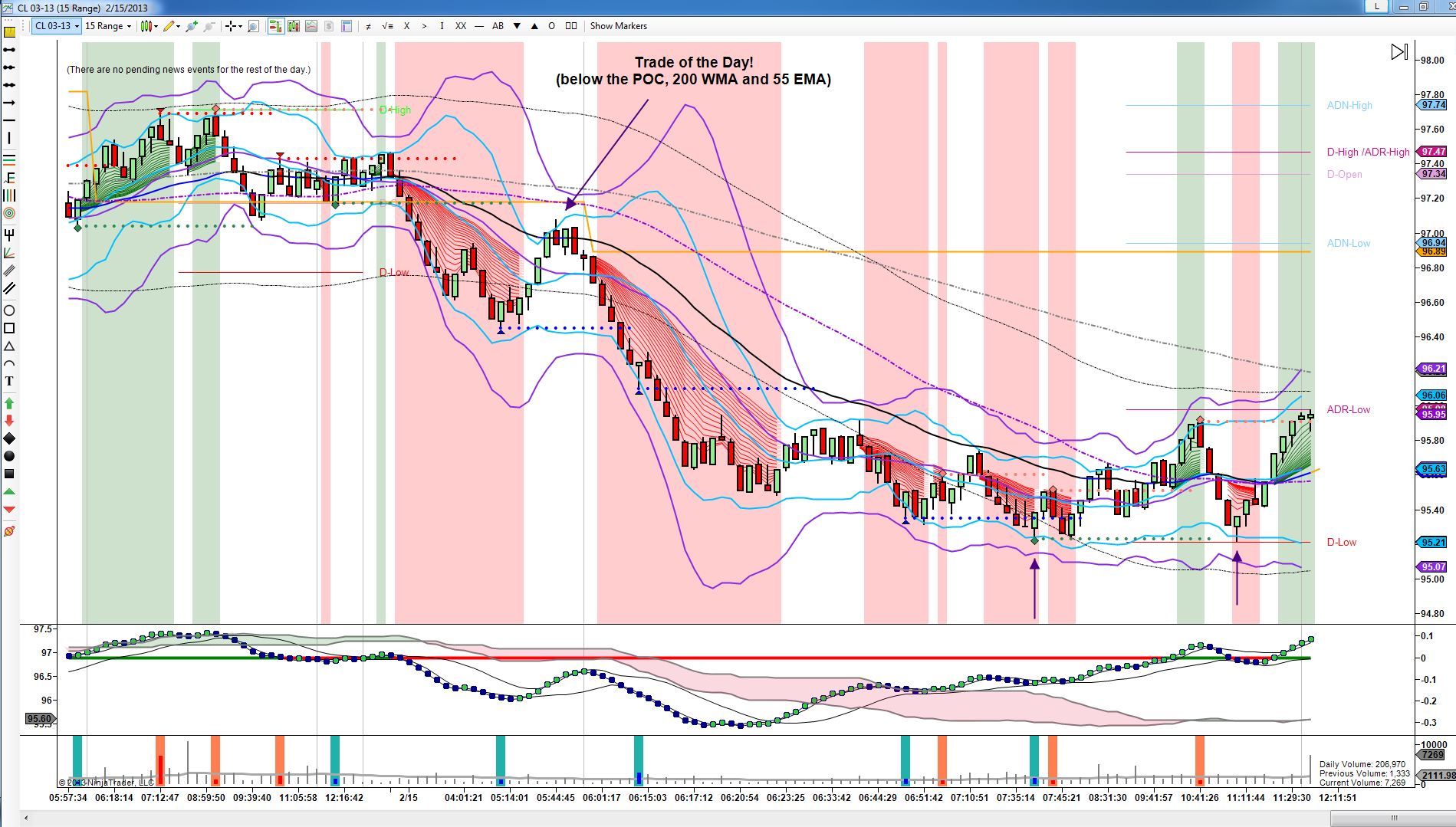The width and height of the screenshot is (1456, 827).
Task: Select the green arrow up marker tool
Action: [9, 402]
